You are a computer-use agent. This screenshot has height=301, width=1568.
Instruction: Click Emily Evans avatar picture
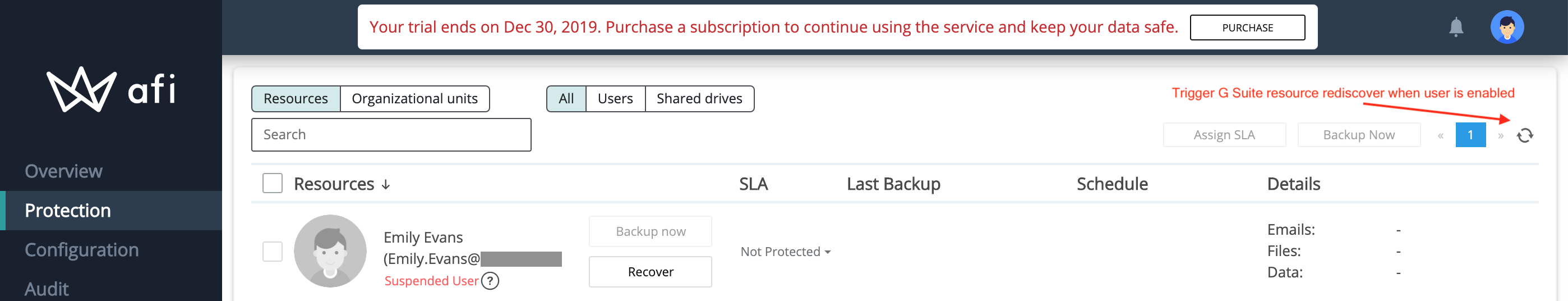pyautogui.click(x=330, y=251)
